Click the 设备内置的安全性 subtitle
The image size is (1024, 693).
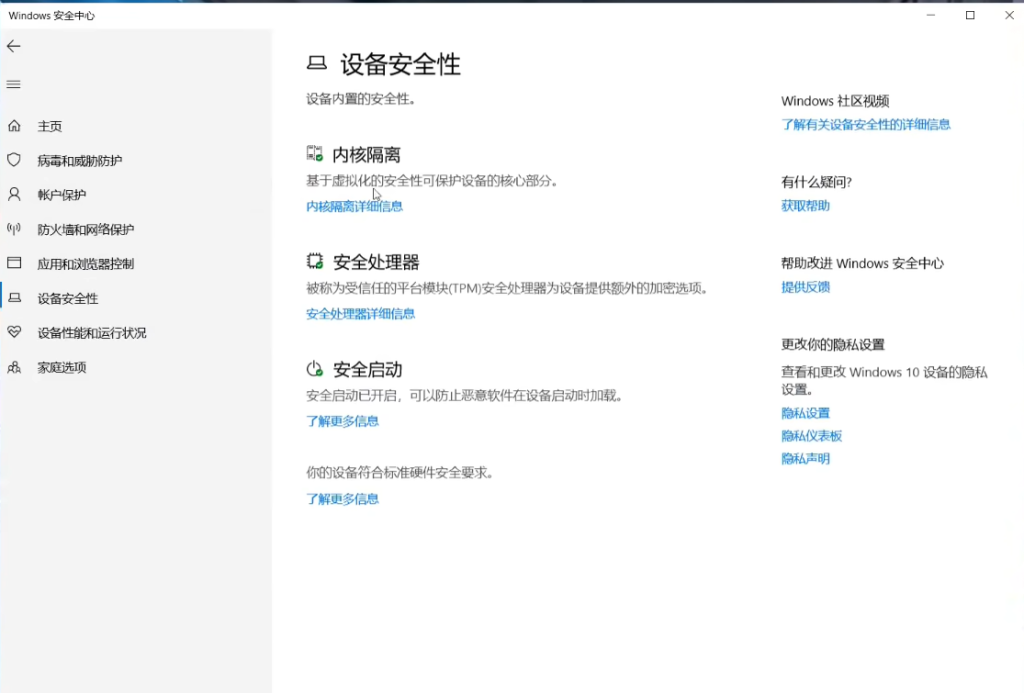360,99
